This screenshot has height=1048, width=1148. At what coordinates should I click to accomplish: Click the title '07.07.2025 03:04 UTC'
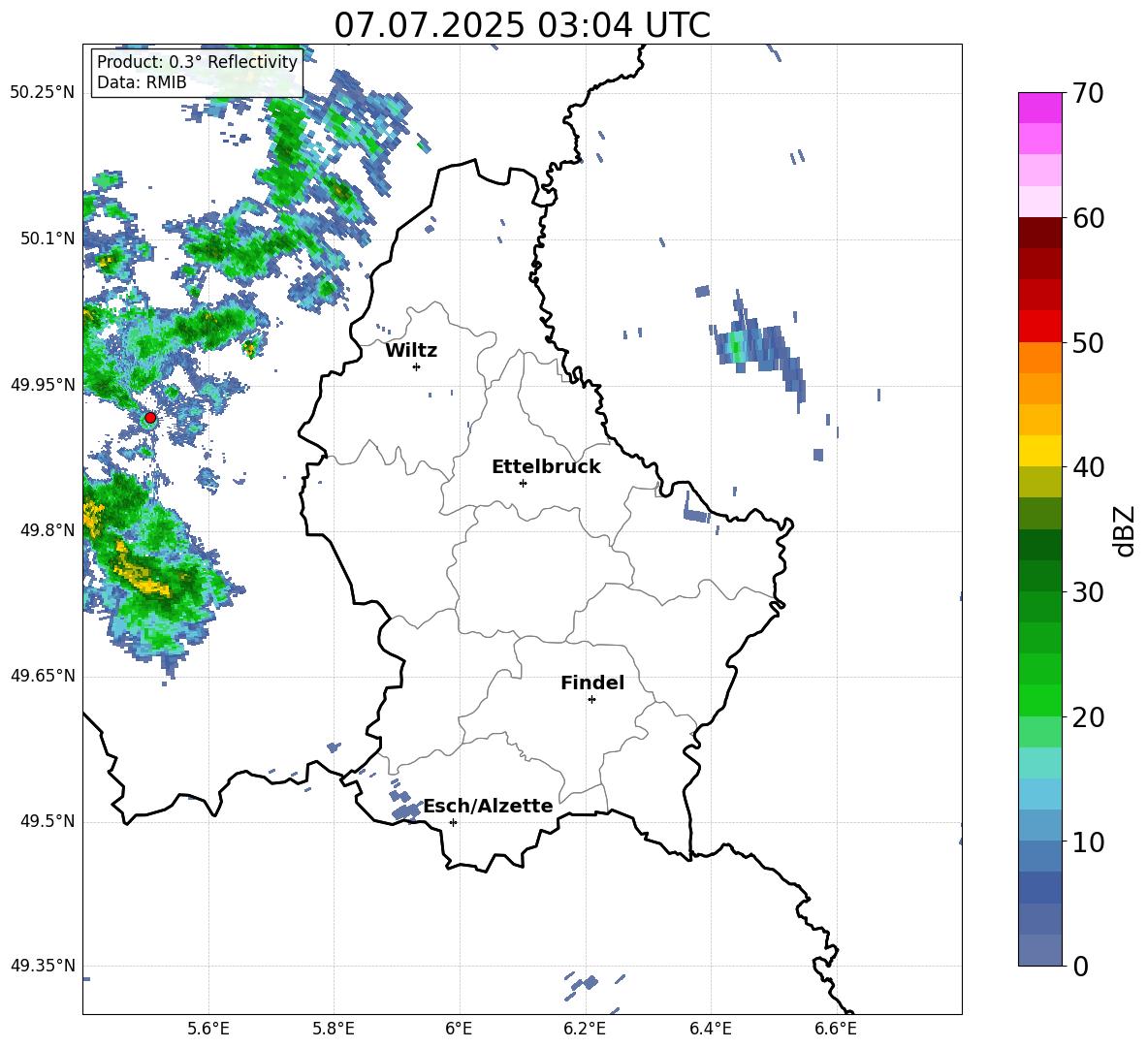click(522, 25)
